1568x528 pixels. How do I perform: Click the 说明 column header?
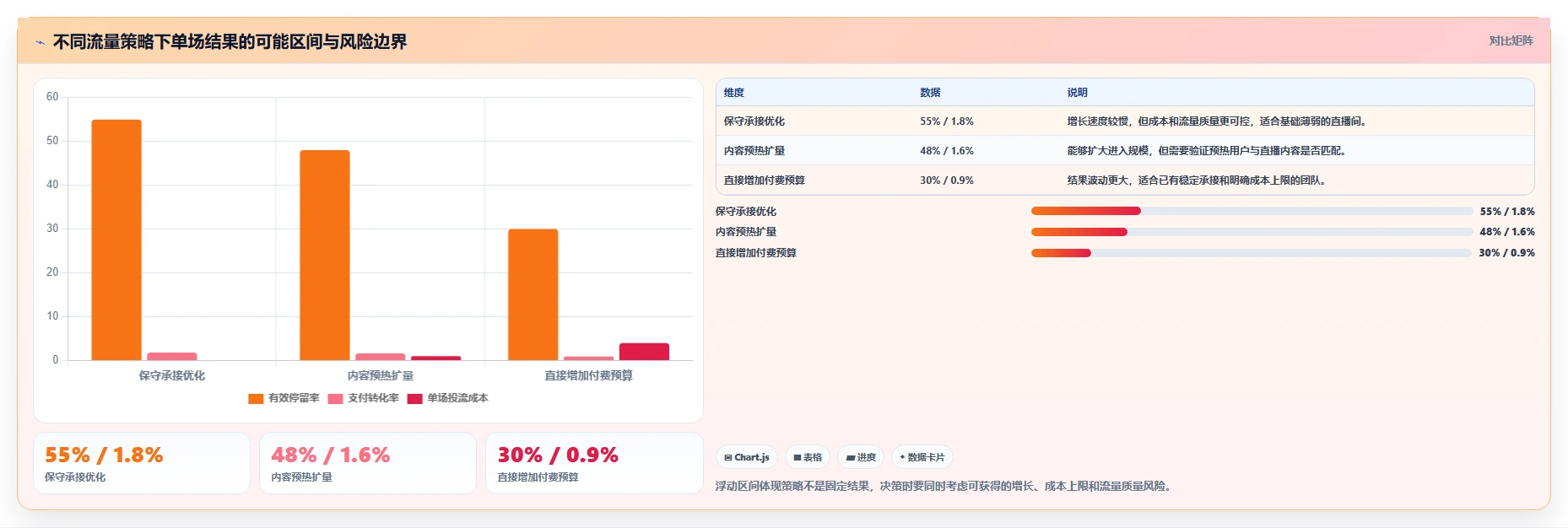click(x=1077, y=93)
